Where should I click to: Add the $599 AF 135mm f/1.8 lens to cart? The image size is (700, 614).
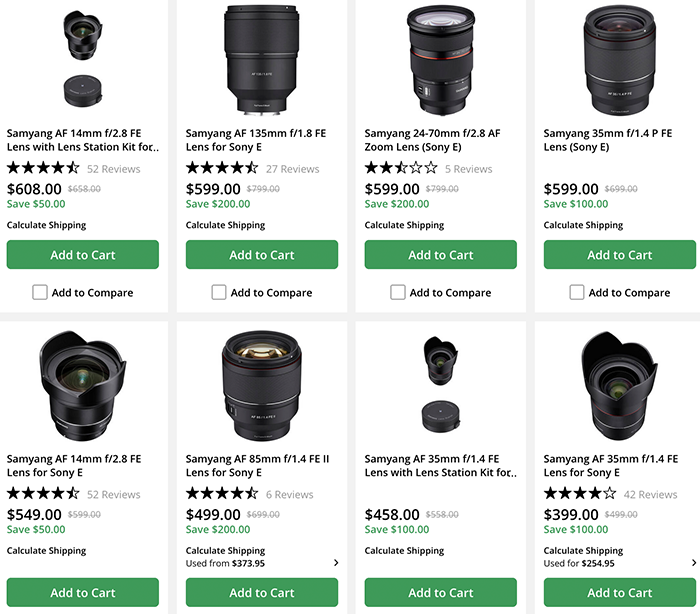[262, 255]
